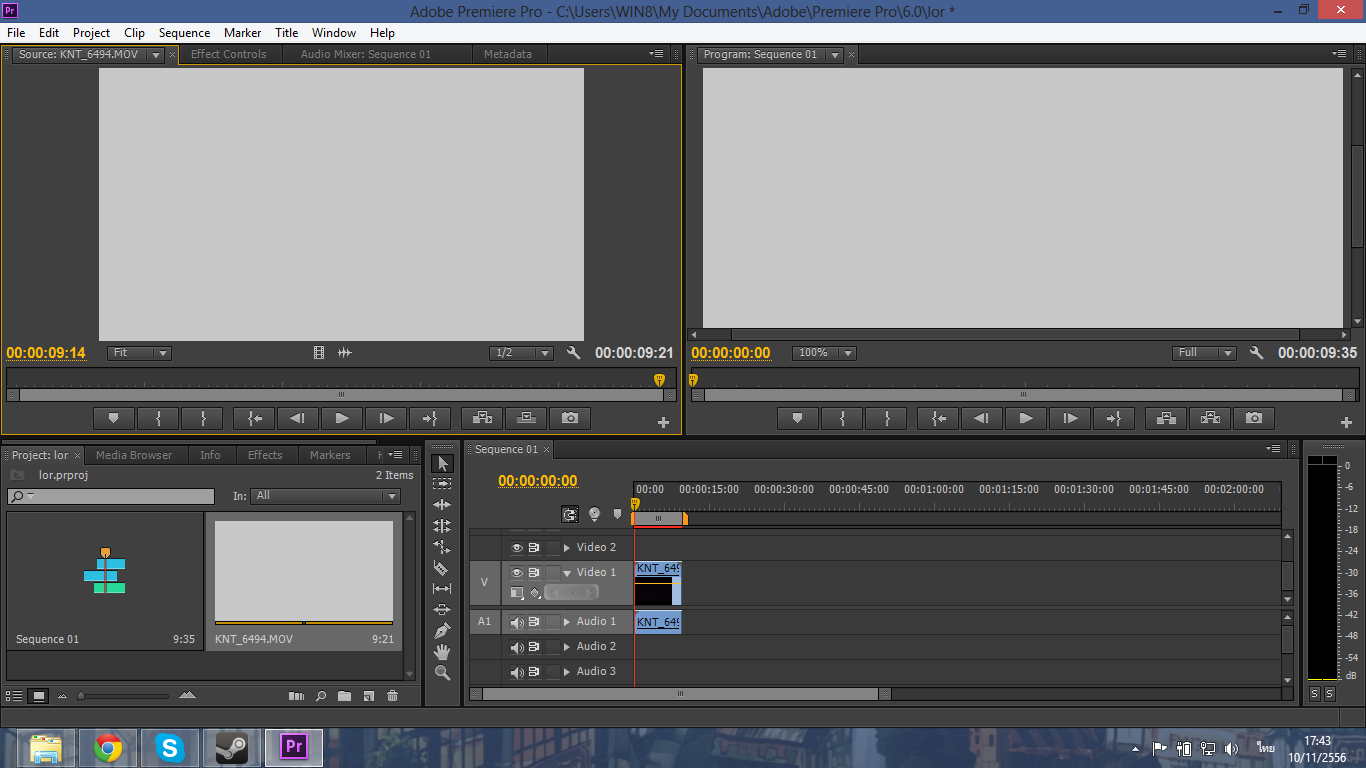Click Export Frame camera in Source monitor
Viewport: 1366px width, 768px height.
coord(569,418)
